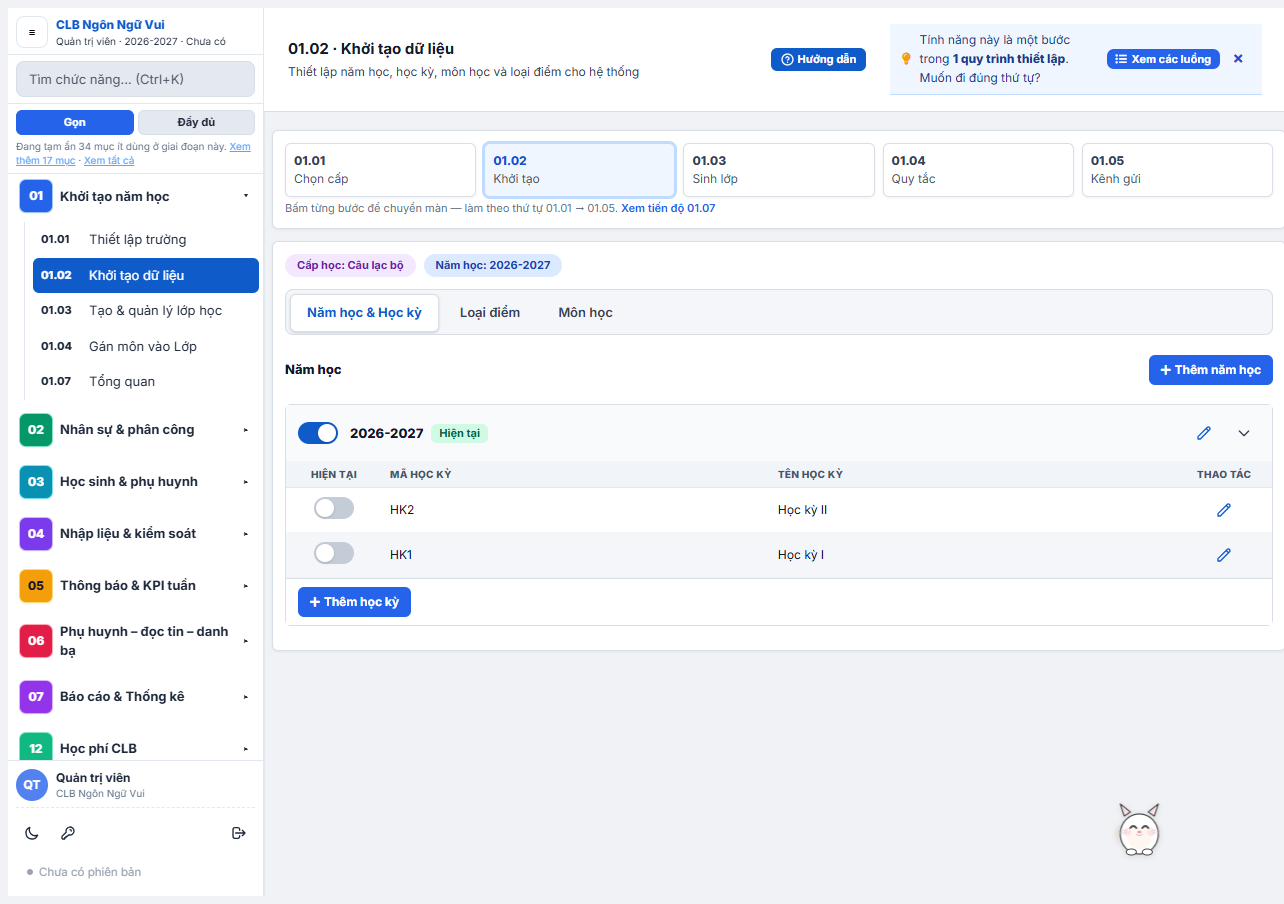Open step 01.04 Quy tắc
Screen dimensions: 1284x904
click(978, 170)
